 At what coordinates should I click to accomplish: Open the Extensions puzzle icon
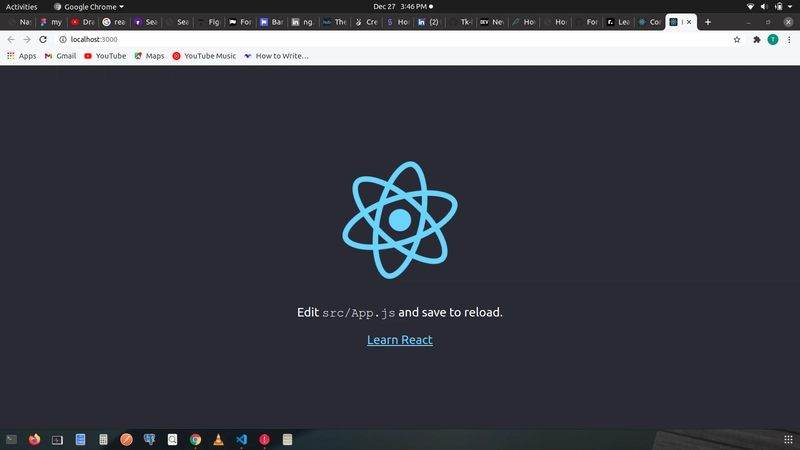point(757,39)
